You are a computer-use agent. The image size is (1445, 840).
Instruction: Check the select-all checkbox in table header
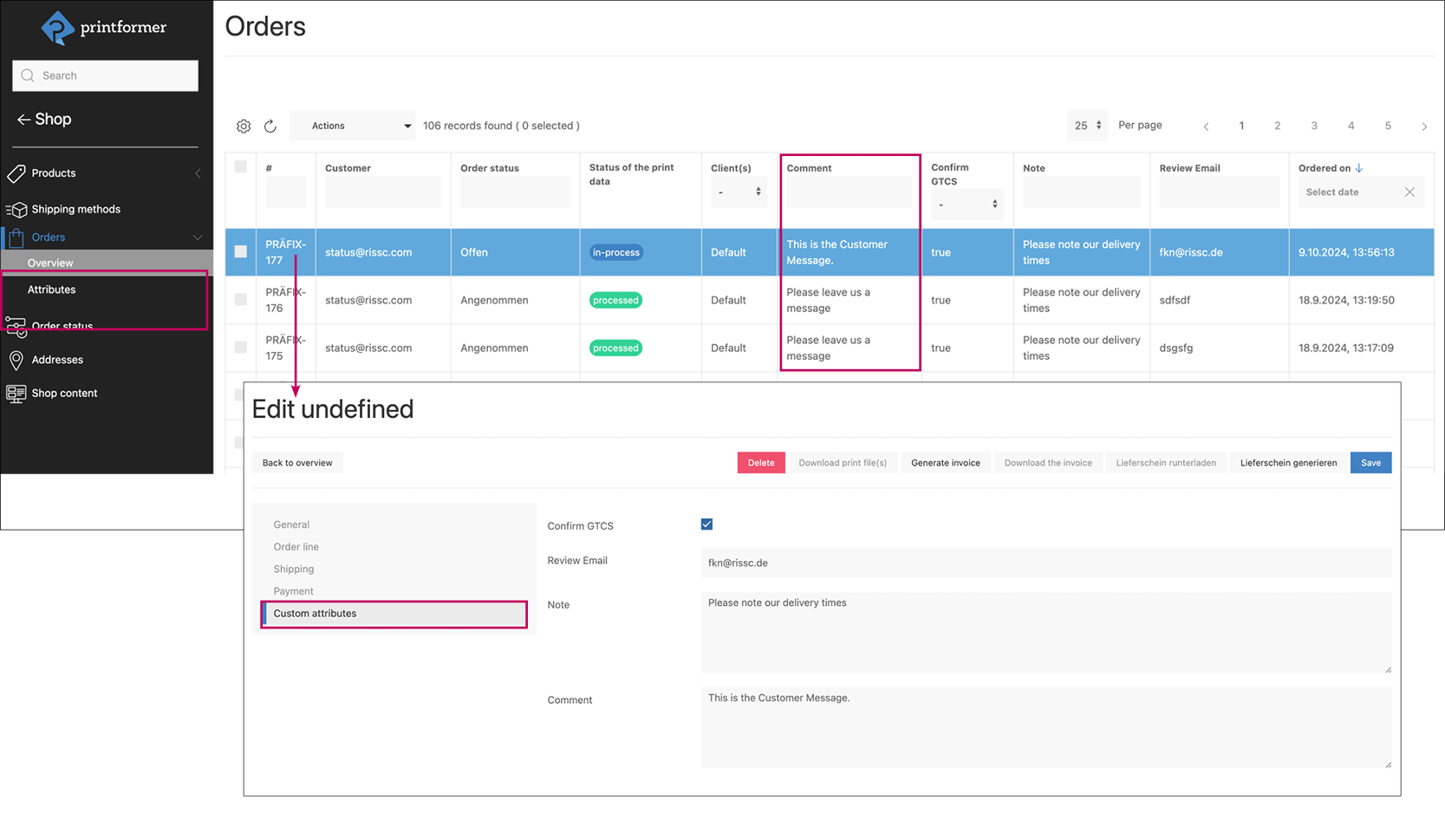pos(241,167)
